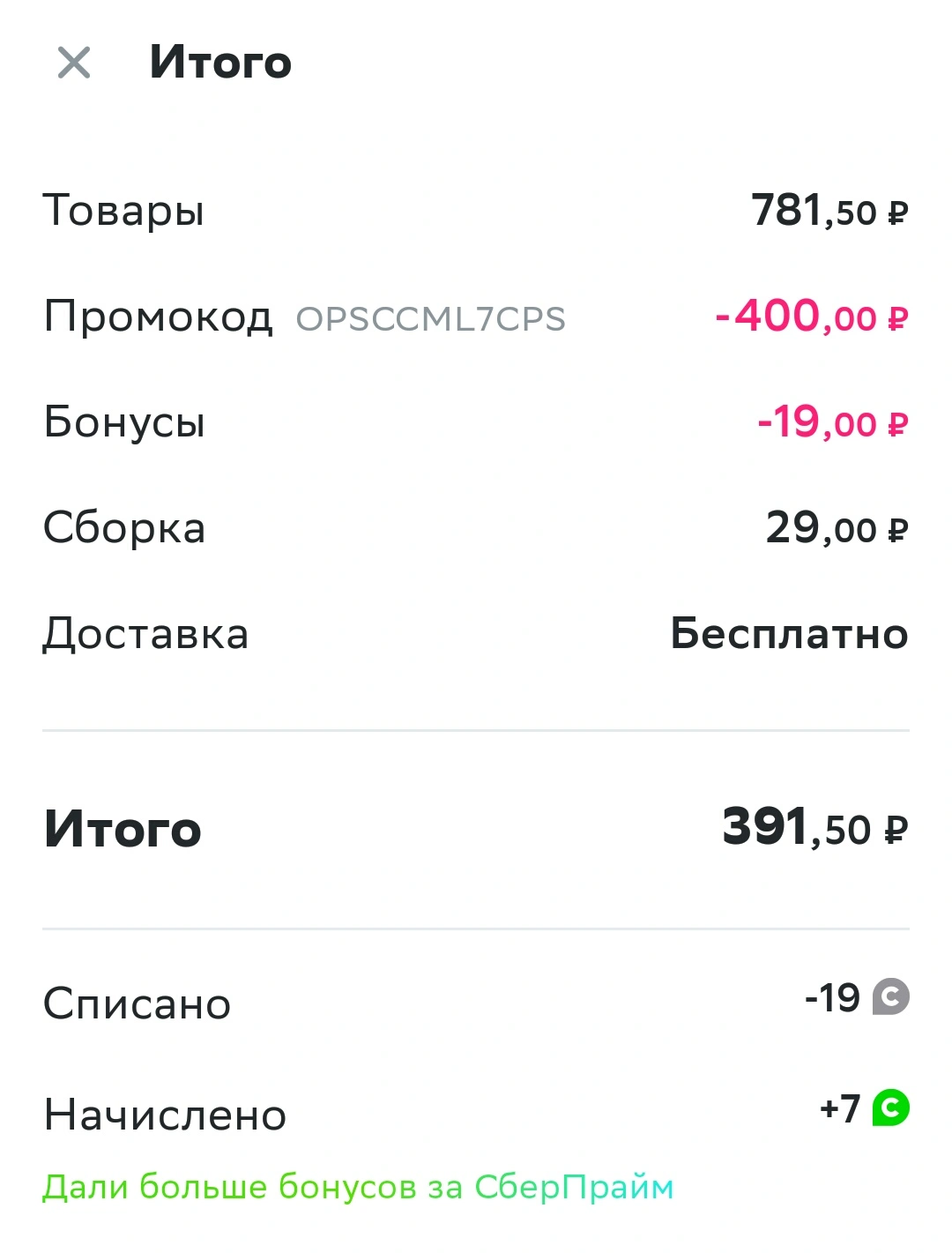Tap the grey Списано bonus coin icon

[890, 997]
